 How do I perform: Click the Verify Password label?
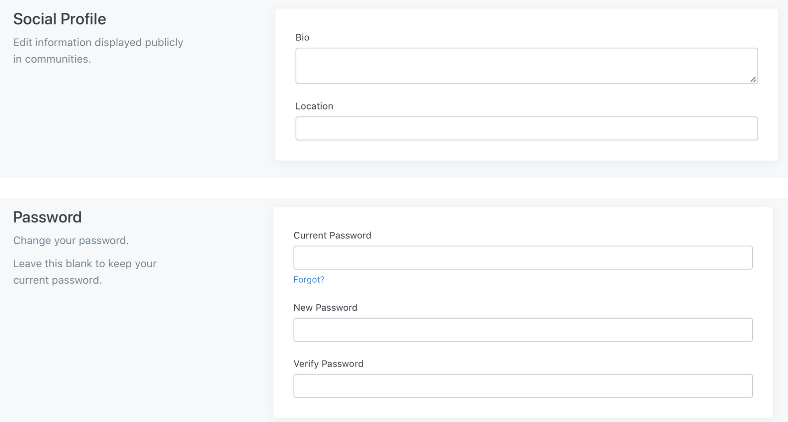(x=328, y=364)
